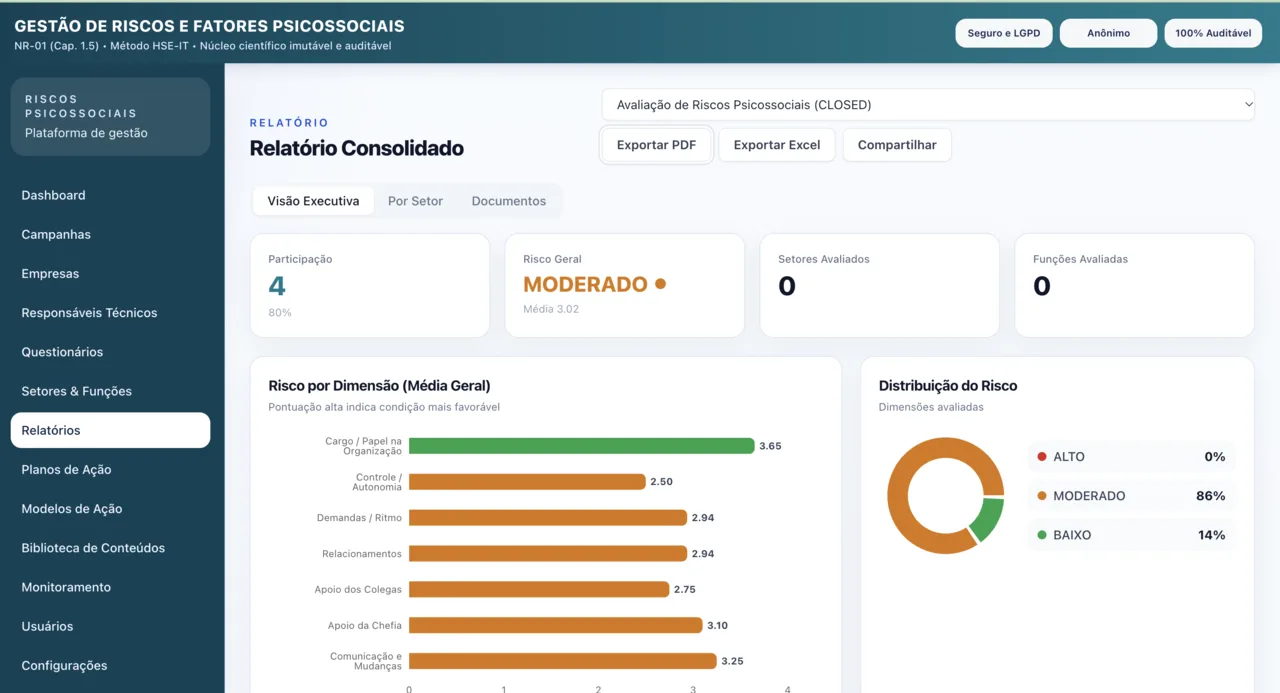
Task: Click the Funções Avaliadas card
Action: [1135, 285]
